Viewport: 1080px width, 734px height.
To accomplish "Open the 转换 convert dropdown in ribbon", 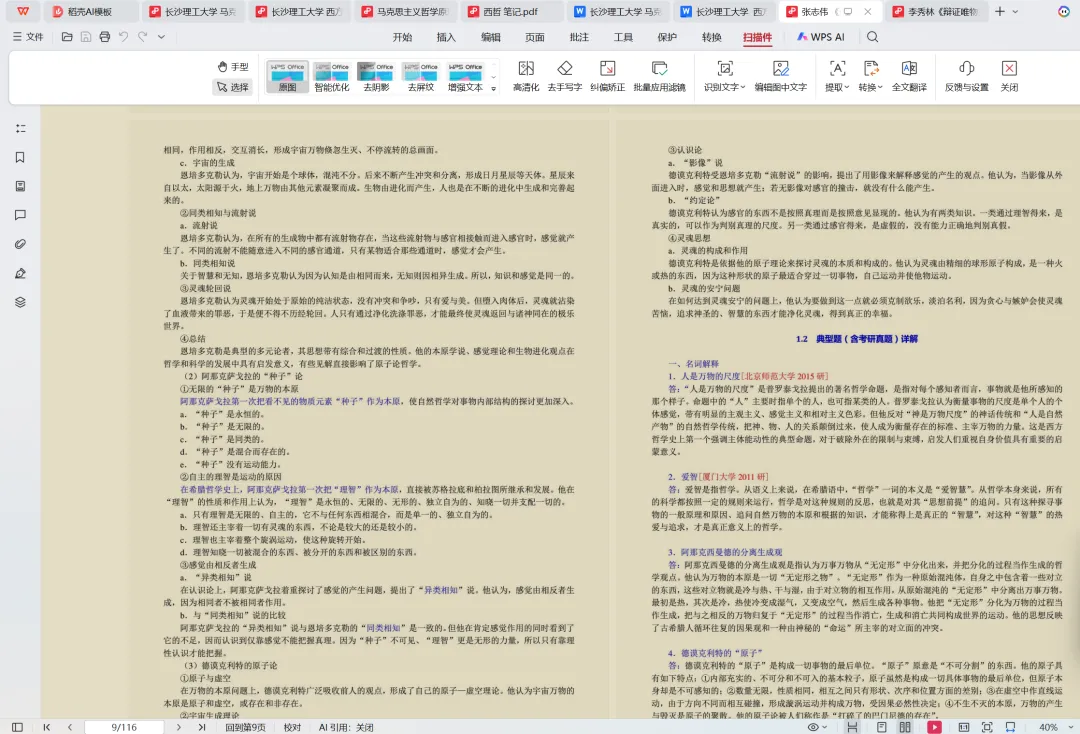I will pyautogui.click(x=871, y=76).
